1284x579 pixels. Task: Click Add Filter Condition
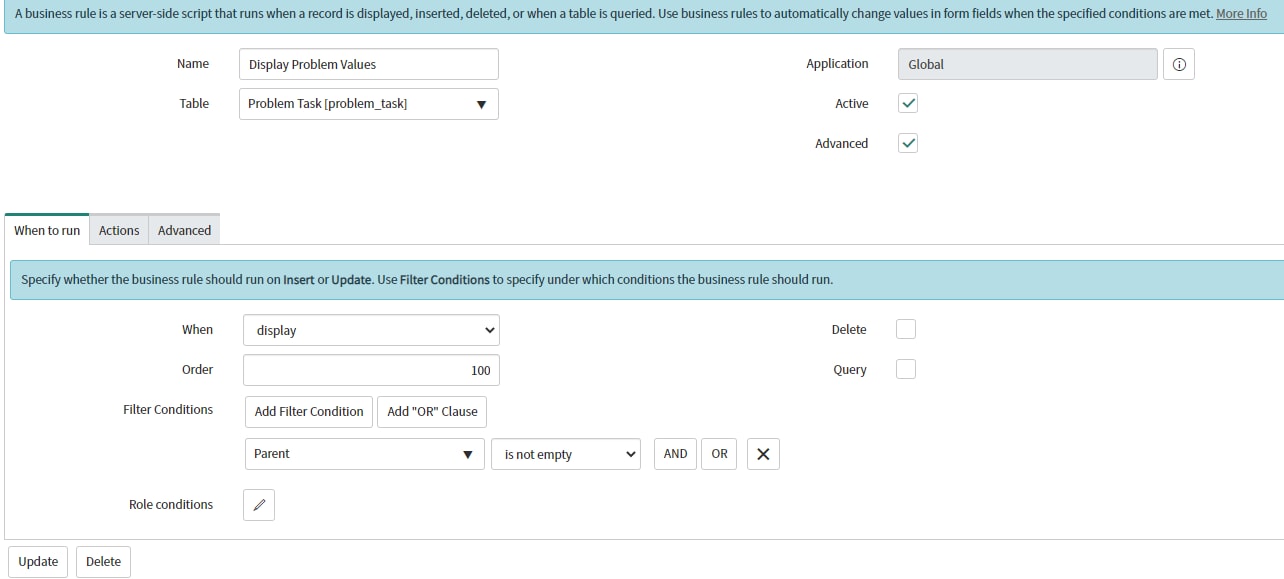[x=308, y=411]
